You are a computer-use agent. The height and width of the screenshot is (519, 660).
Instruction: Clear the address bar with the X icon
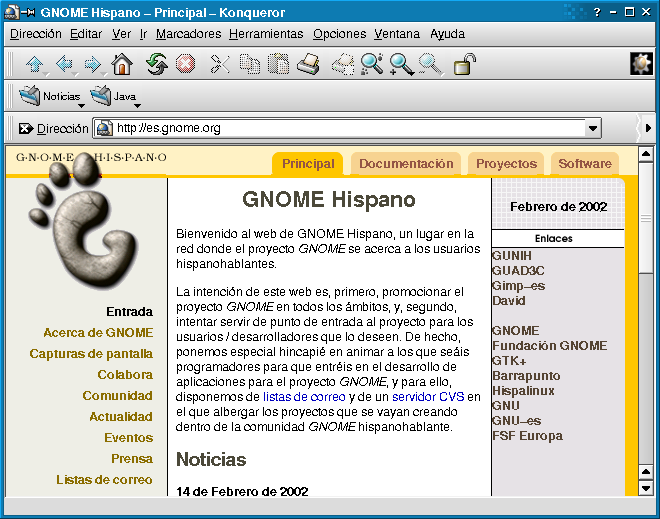[26, 128]
